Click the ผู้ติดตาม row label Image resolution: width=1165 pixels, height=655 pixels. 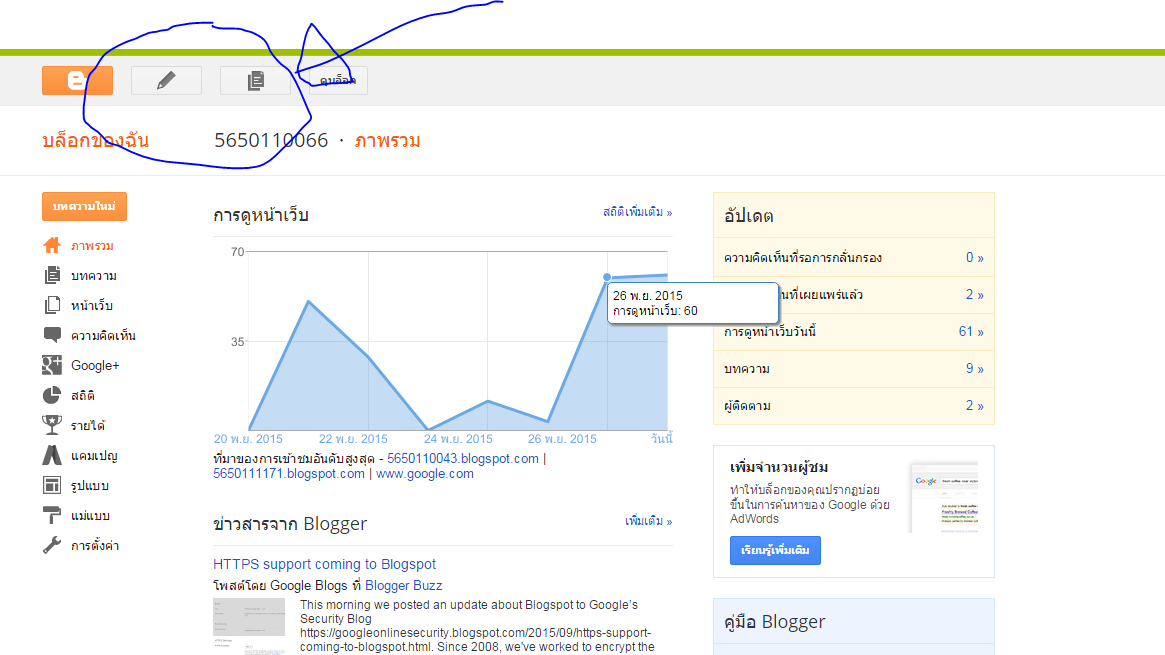coord(747,405)
